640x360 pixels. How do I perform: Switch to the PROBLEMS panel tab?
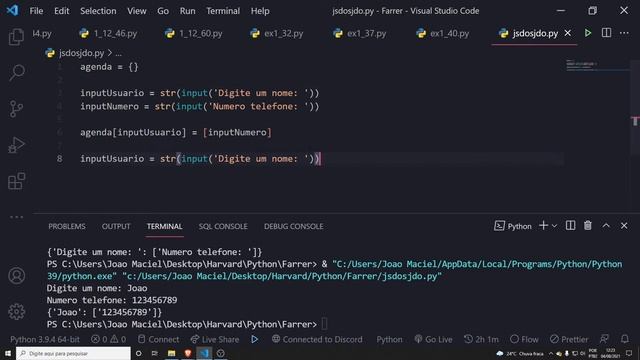67,227
